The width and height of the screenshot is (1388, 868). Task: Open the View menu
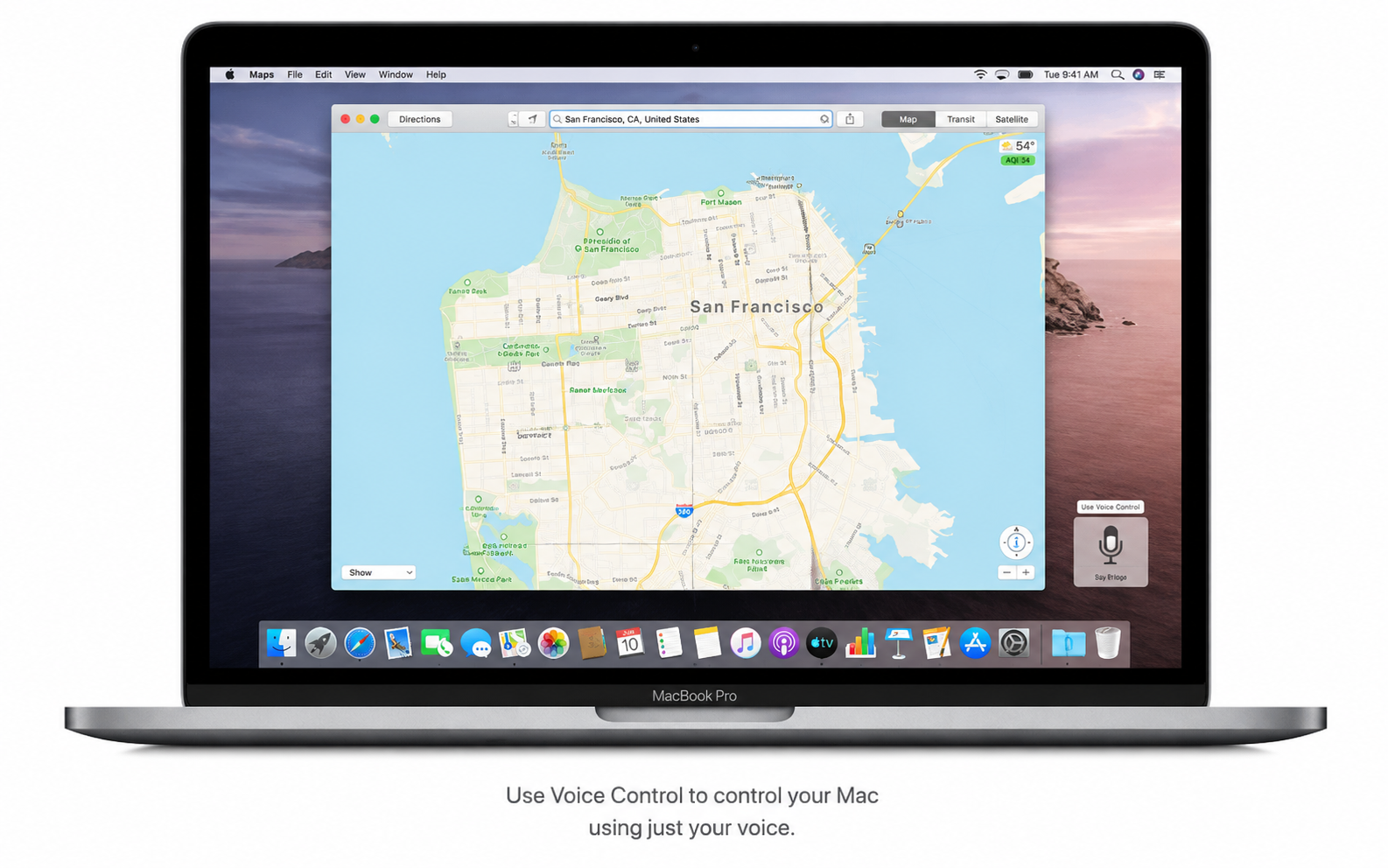(354, 75)
